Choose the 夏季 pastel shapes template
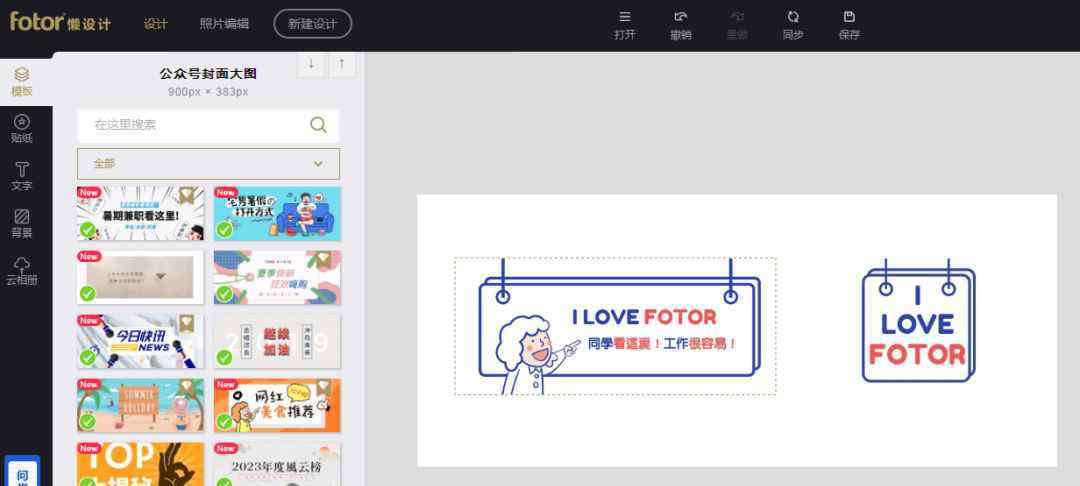 point(278,277)
